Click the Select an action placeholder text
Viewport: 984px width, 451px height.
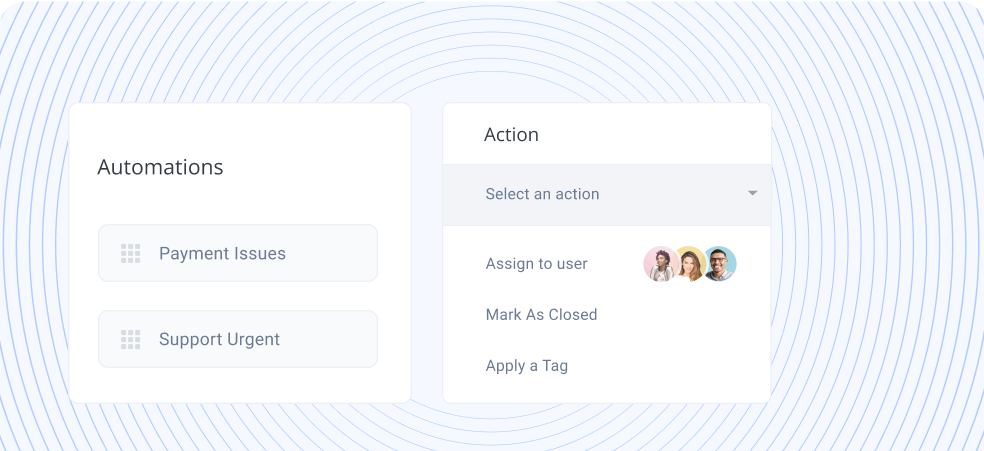542,195
